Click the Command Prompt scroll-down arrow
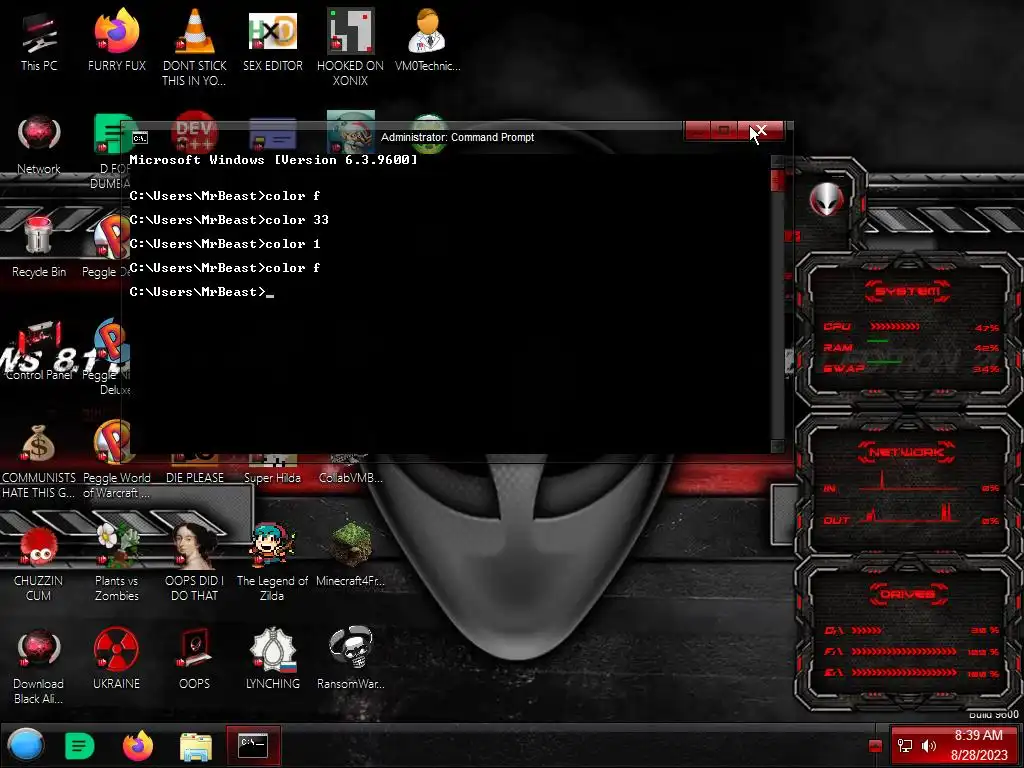 click(x=777, y=446)
